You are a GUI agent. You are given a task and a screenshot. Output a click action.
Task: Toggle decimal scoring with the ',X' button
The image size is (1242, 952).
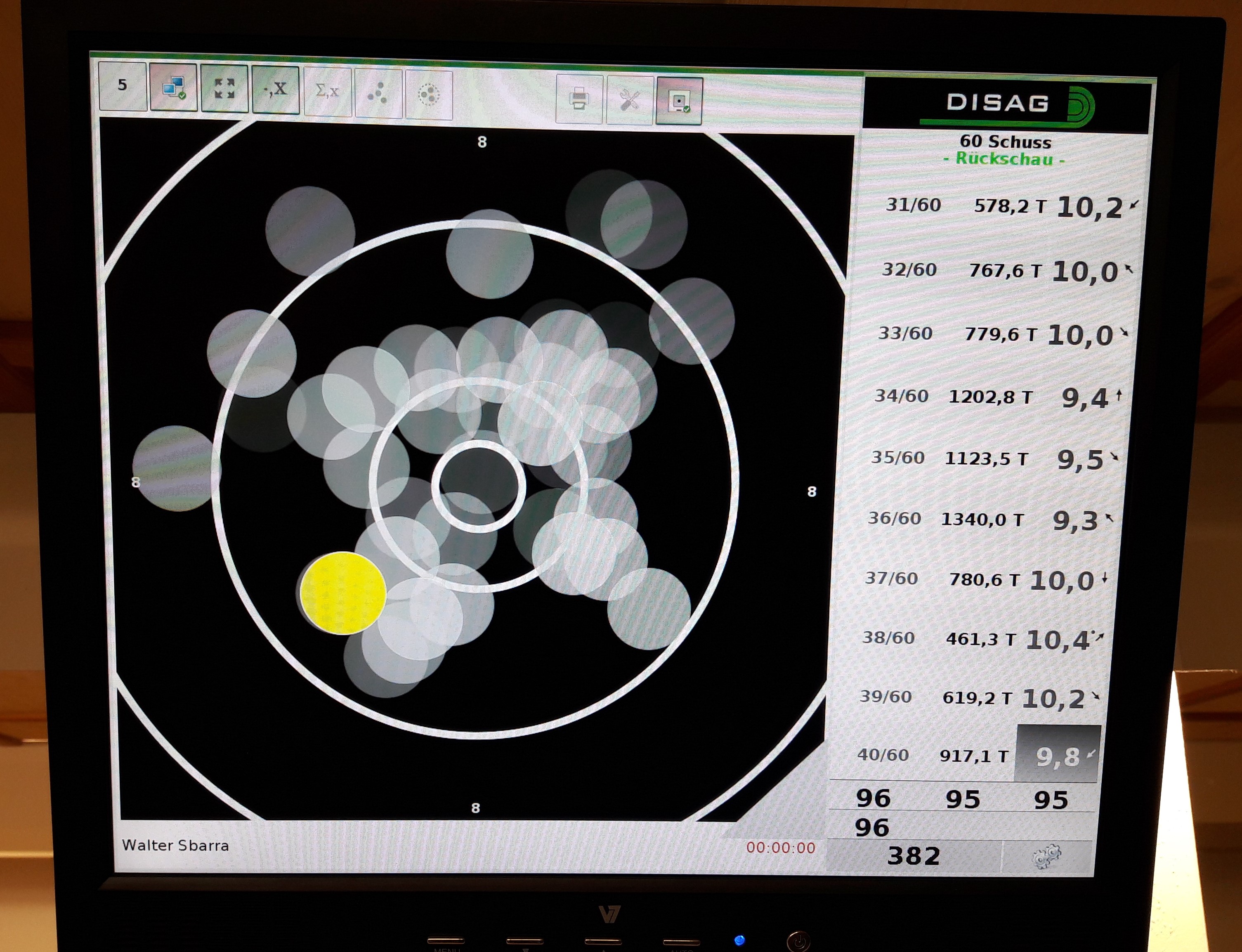[275, 90]
